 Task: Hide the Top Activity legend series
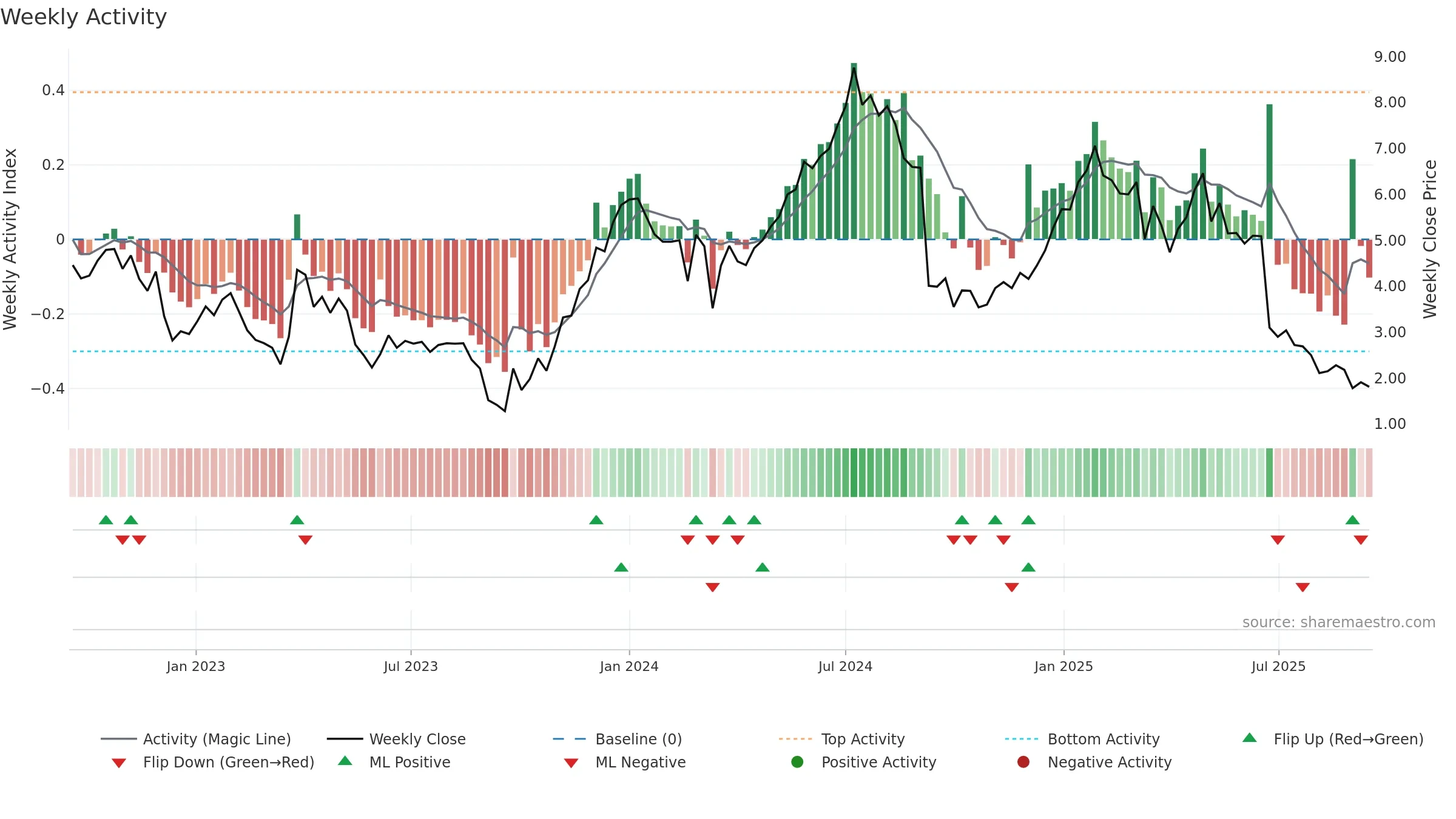coord(842,739)
